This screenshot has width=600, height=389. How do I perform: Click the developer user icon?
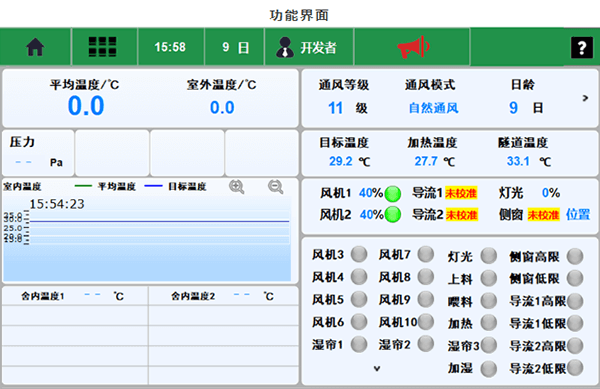coord(285,47)
